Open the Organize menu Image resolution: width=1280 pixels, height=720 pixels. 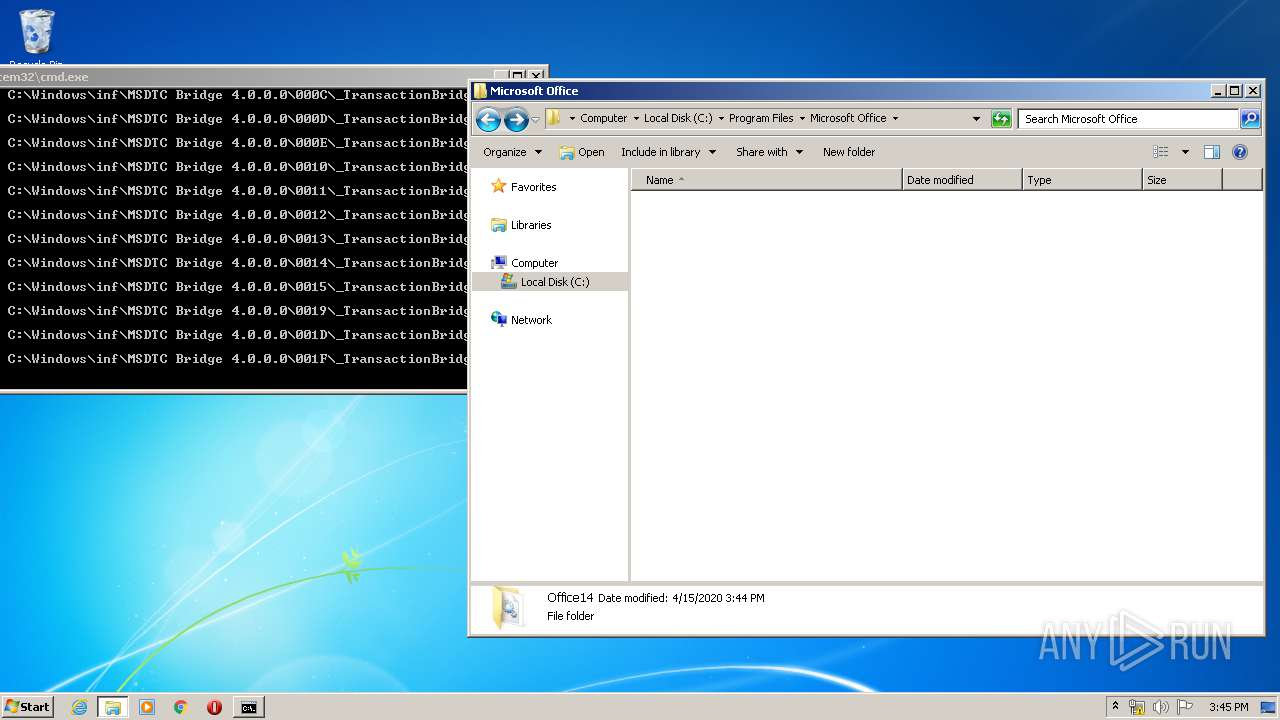coord(512,152)
